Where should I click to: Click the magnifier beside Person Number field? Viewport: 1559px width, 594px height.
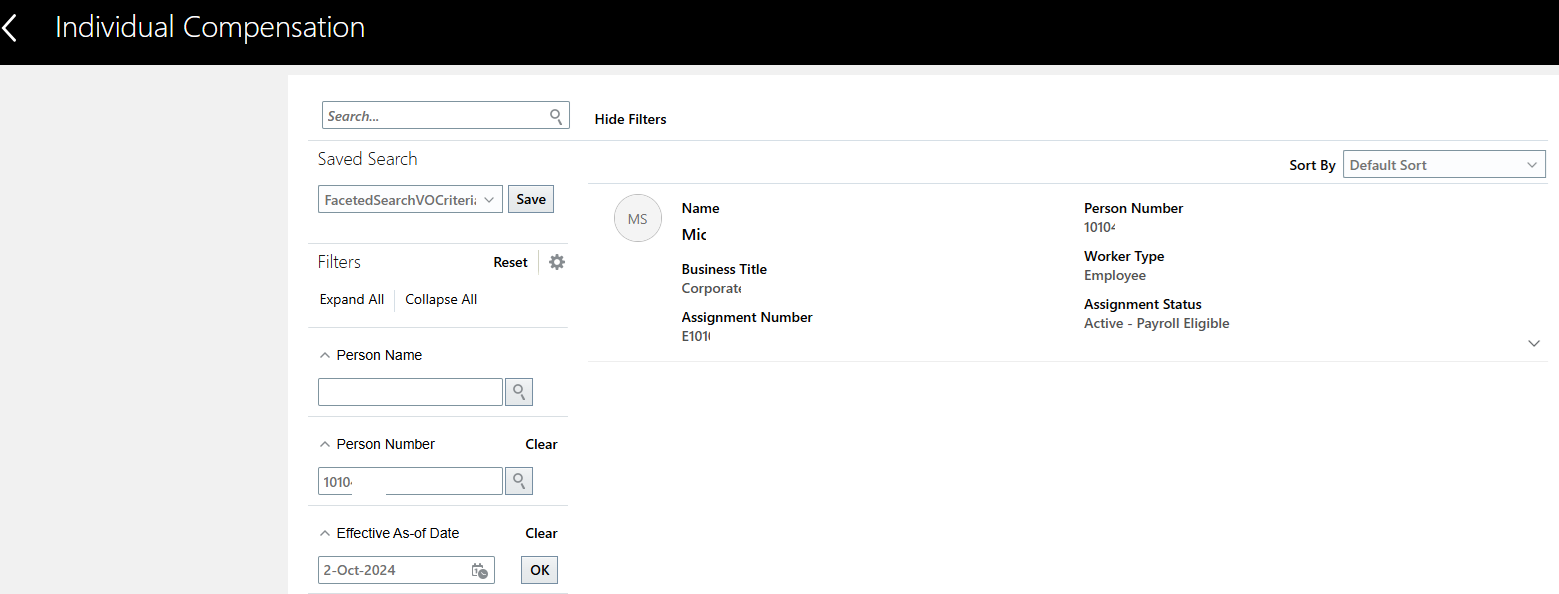point(518,480)
